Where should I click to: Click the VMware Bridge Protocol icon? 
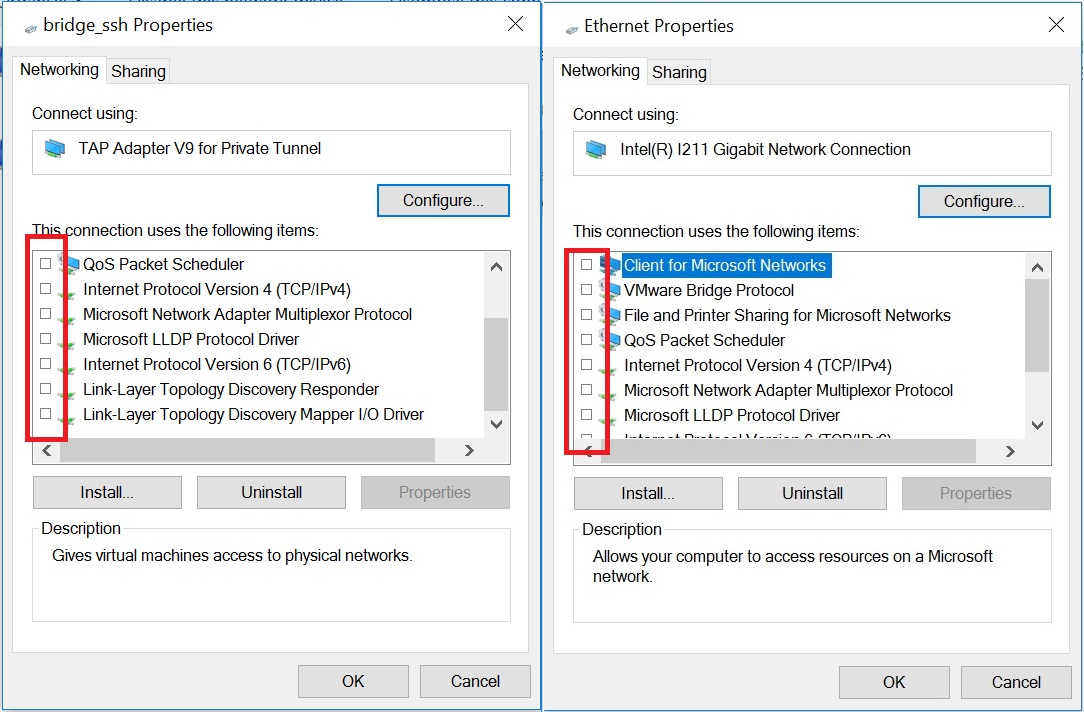[609, 290]
